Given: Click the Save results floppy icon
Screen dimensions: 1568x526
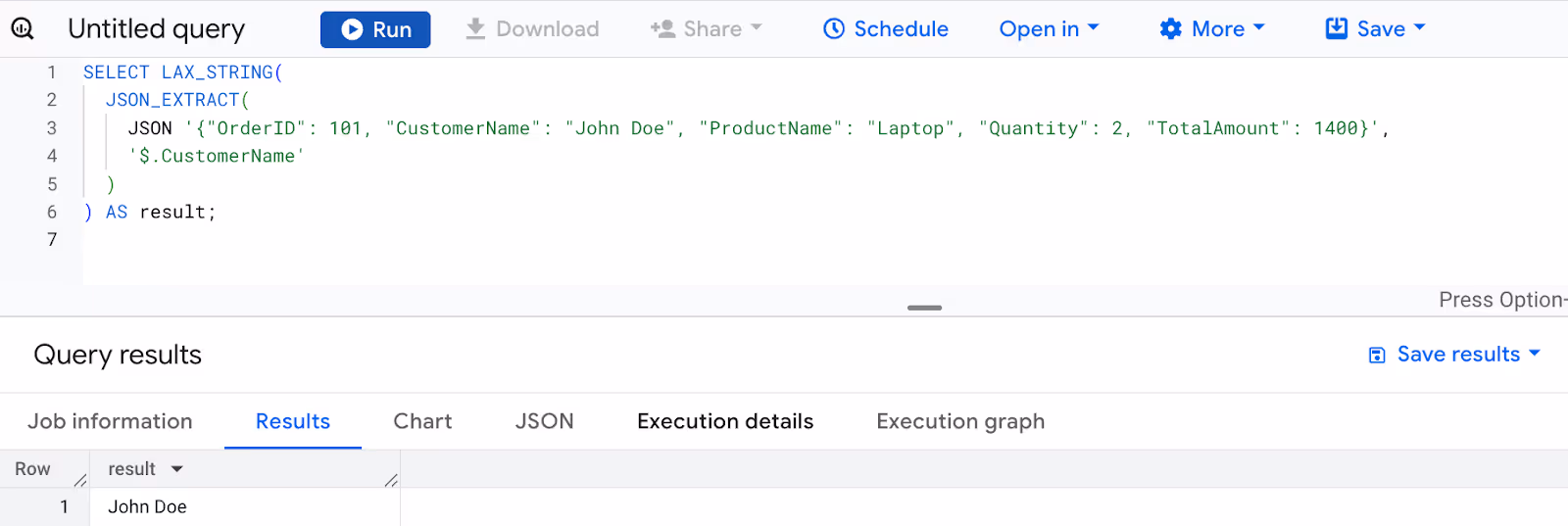Looking at the screenshot, I should pos(1377,355).
